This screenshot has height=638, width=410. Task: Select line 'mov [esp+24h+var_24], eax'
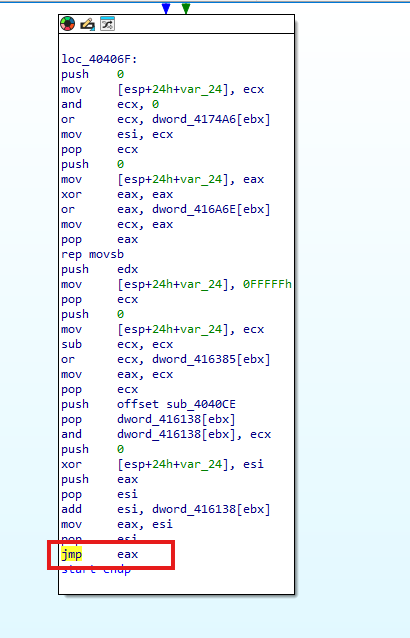163,179
